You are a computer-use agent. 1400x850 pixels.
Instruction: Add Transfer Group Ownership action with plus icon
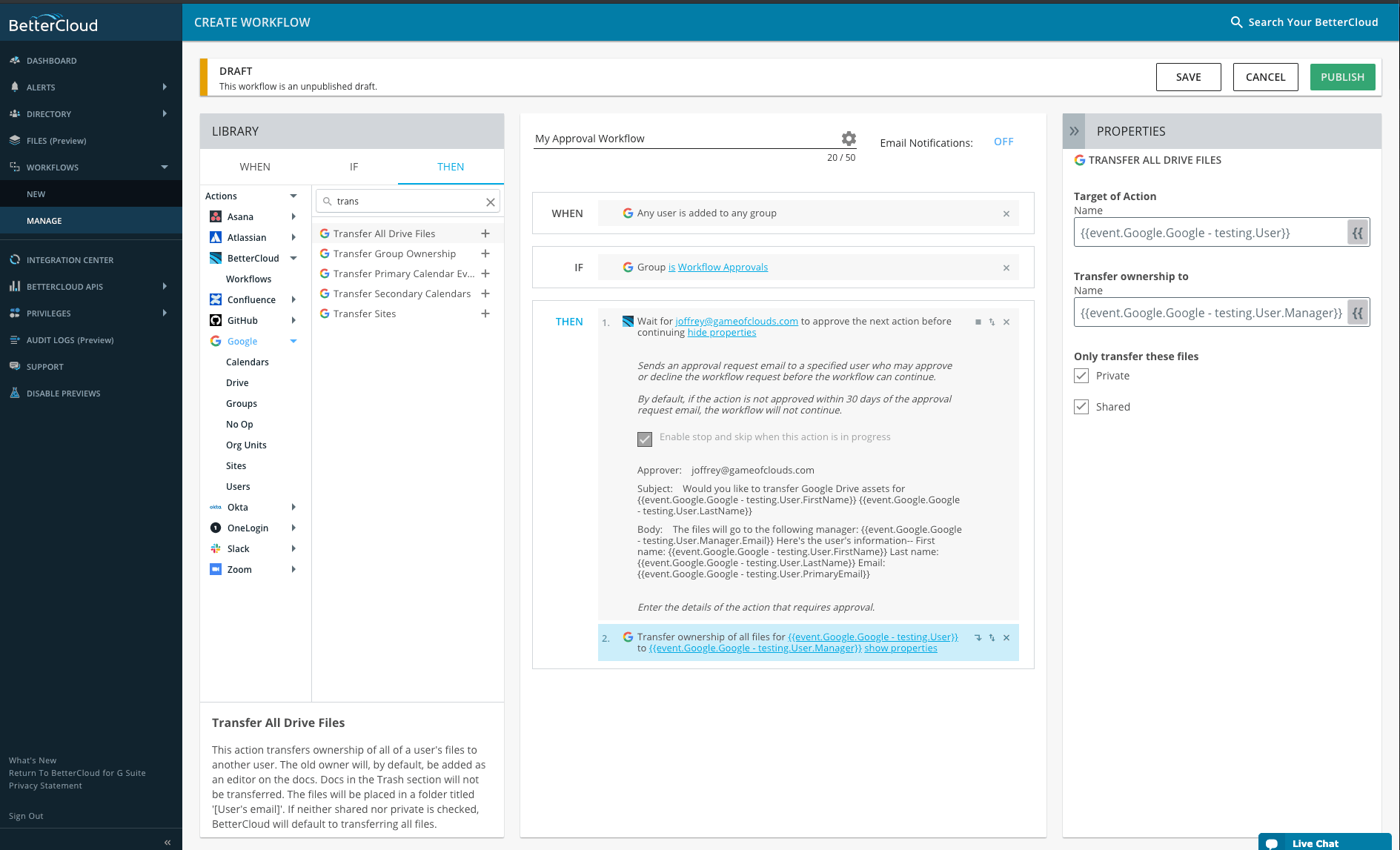[485, 253]
